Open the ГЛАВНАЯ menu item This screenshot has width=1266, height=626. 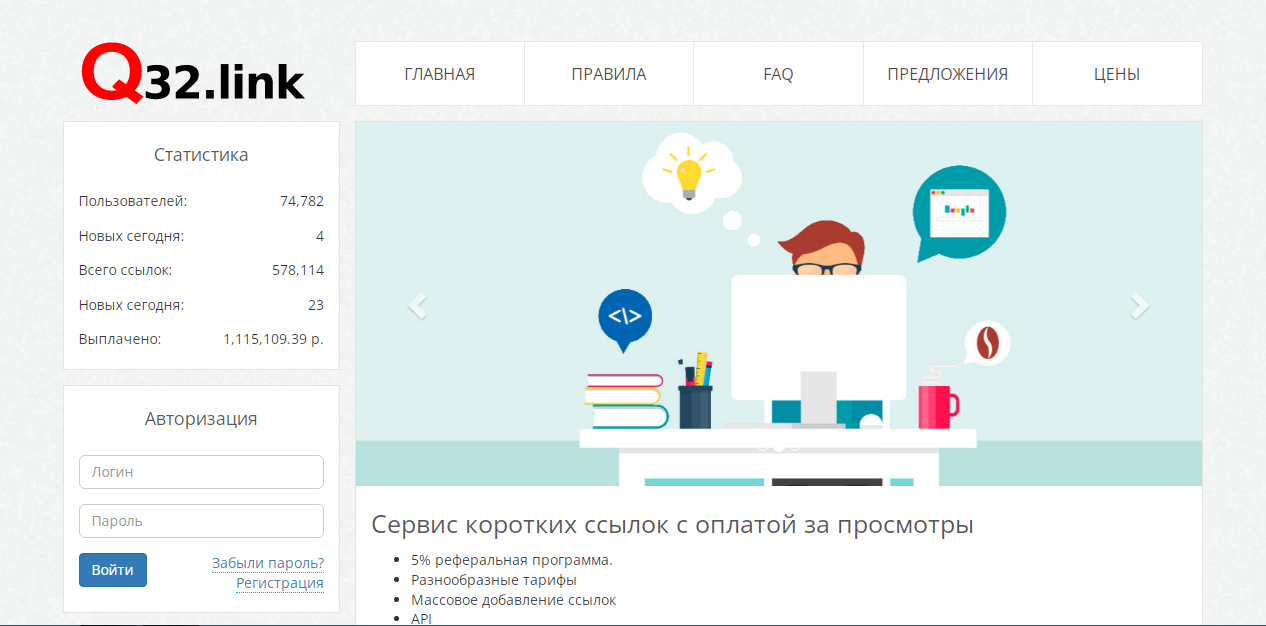click(440, 74)
